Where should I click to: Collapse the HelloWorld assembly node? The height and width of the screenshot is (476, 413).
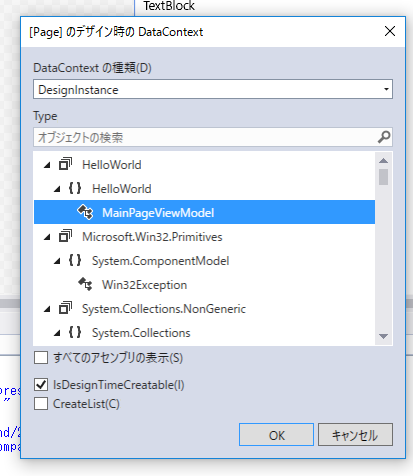pos(47,165)
